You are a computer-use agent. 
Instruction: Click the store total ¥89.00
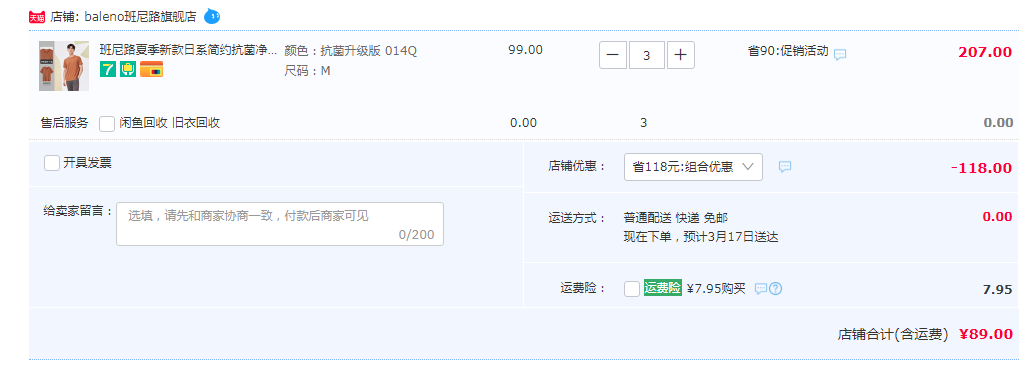[985, 334]
